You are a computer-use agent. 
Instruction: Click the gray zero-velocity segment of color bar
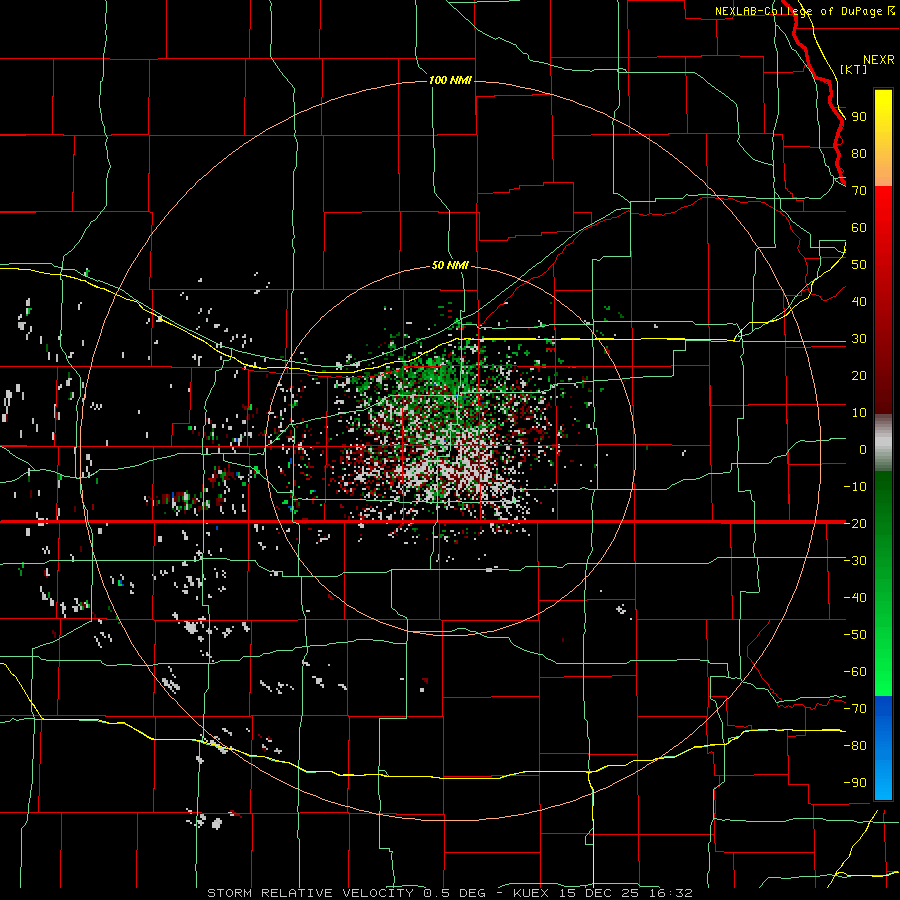pyautogui.click(x=883, y=442)
